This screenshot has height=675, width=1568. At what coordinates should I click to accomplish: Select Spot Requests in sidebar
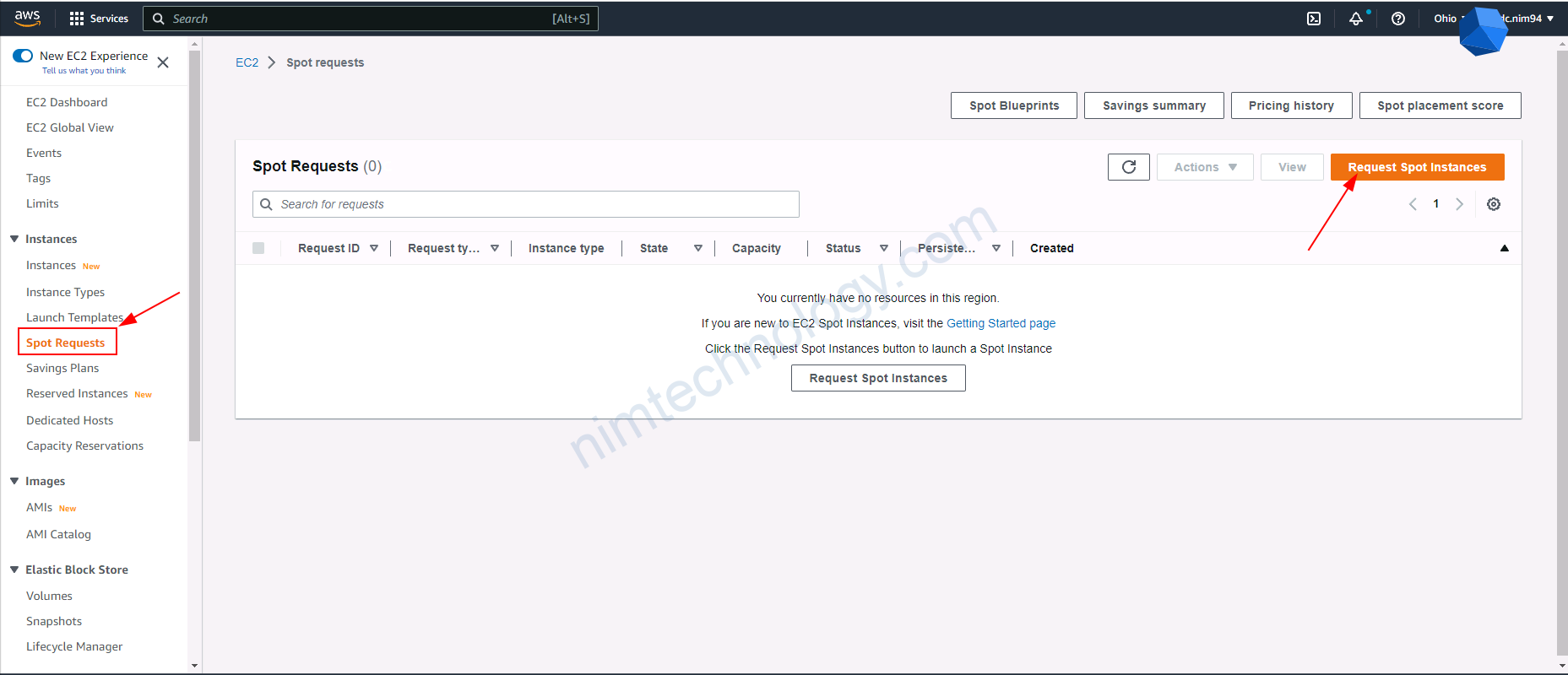click(x=66, y=343)
